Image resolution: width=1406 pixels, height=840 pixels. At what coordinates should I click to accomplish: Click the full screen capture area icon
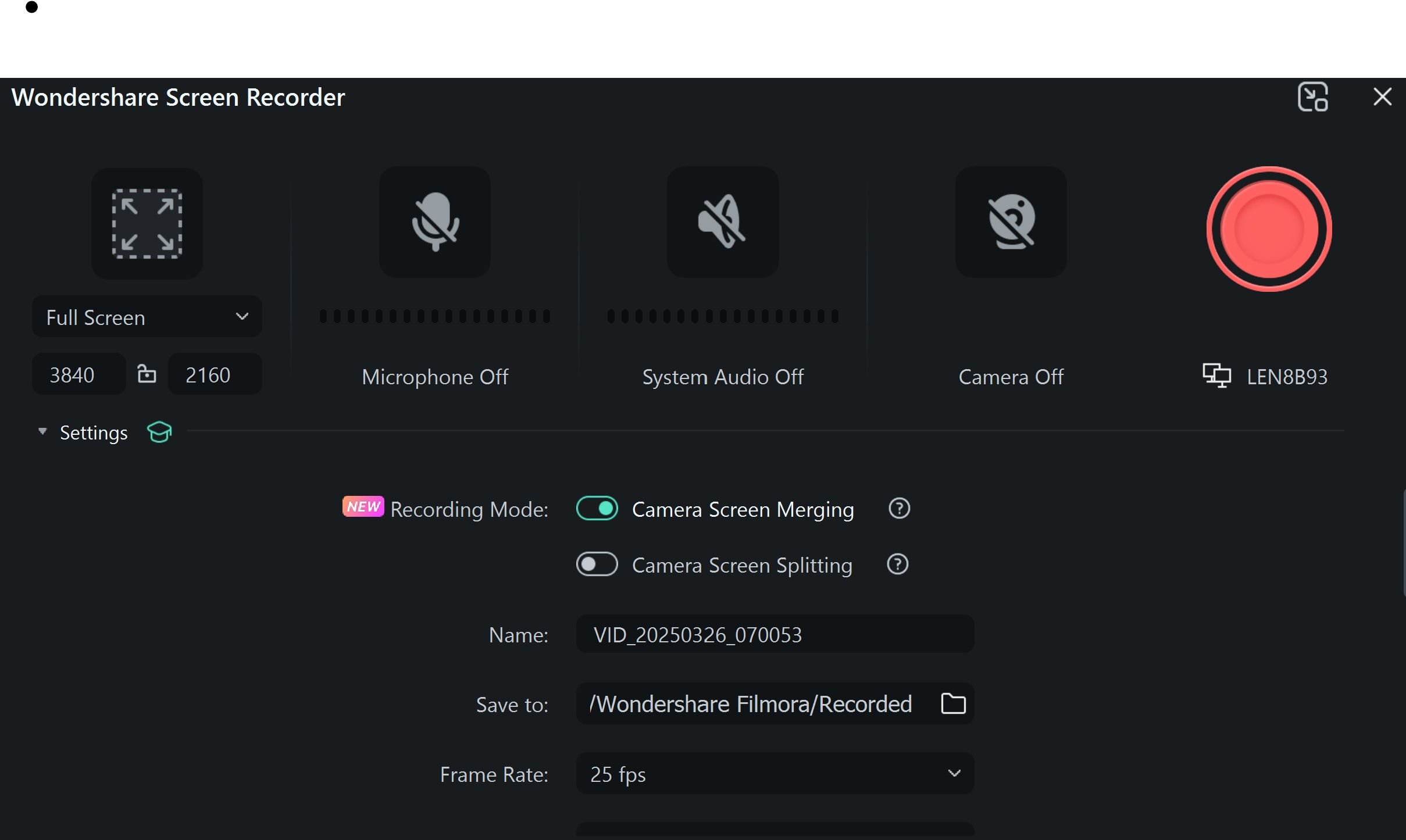click(x=147, y=223)
